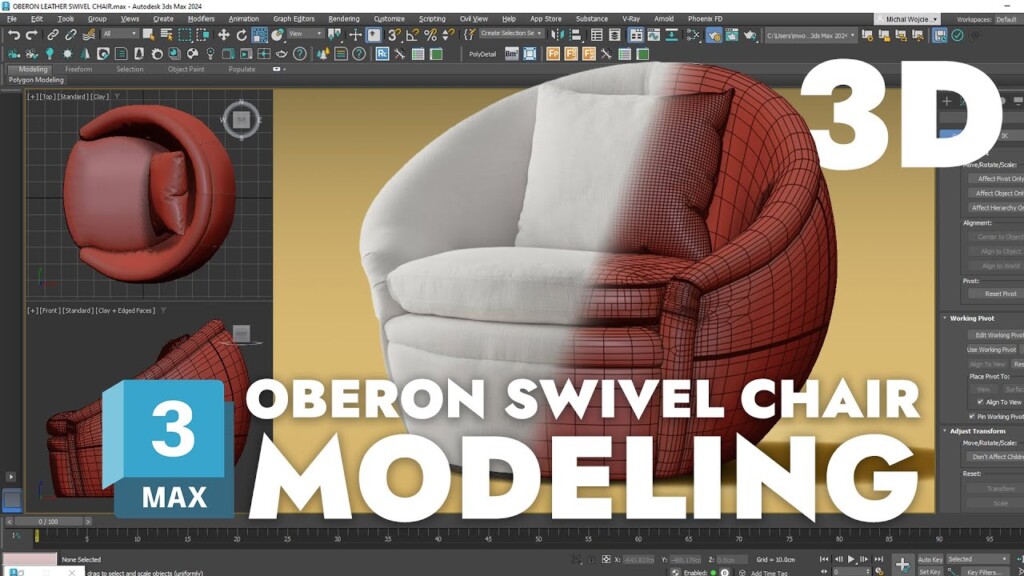Open Rendered Frame Window
The image size is (1024, 576).
pos(731,35)
